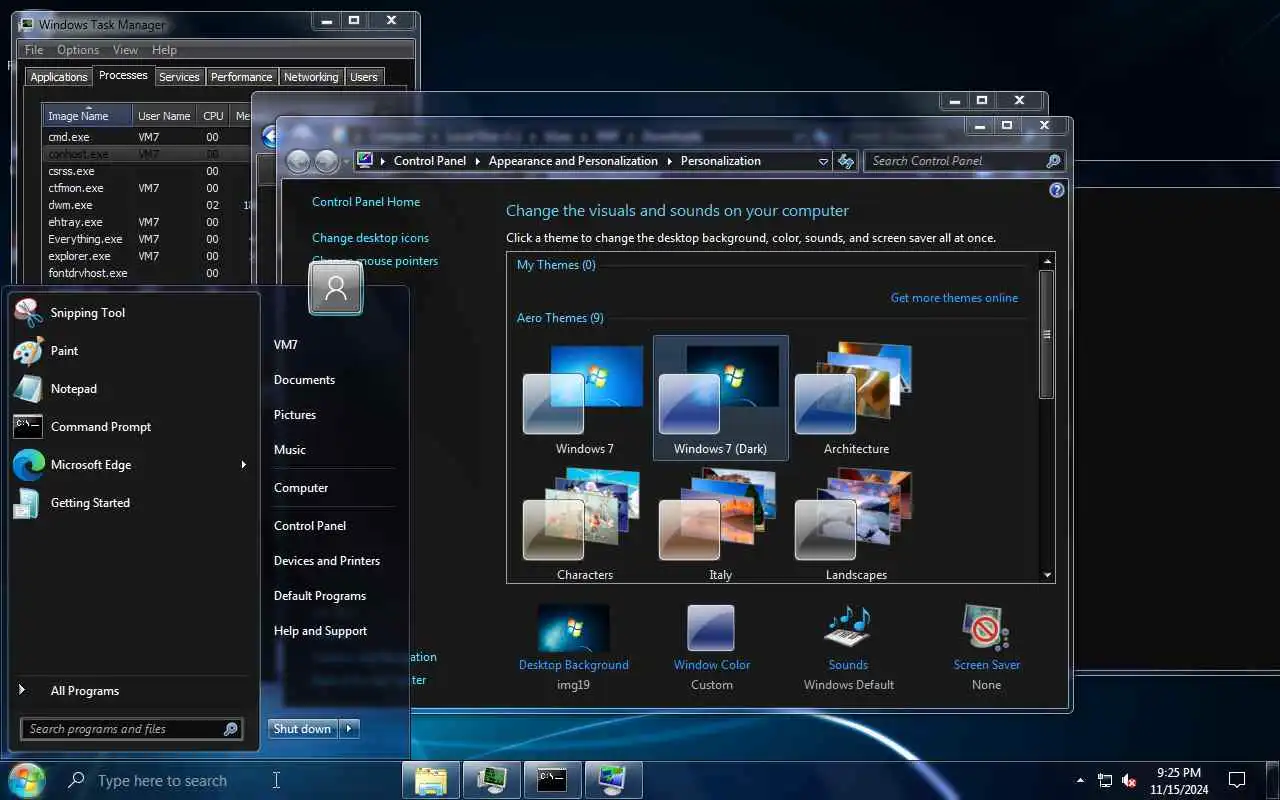
Task: Click Change desktop icons link
Action: 370,238
